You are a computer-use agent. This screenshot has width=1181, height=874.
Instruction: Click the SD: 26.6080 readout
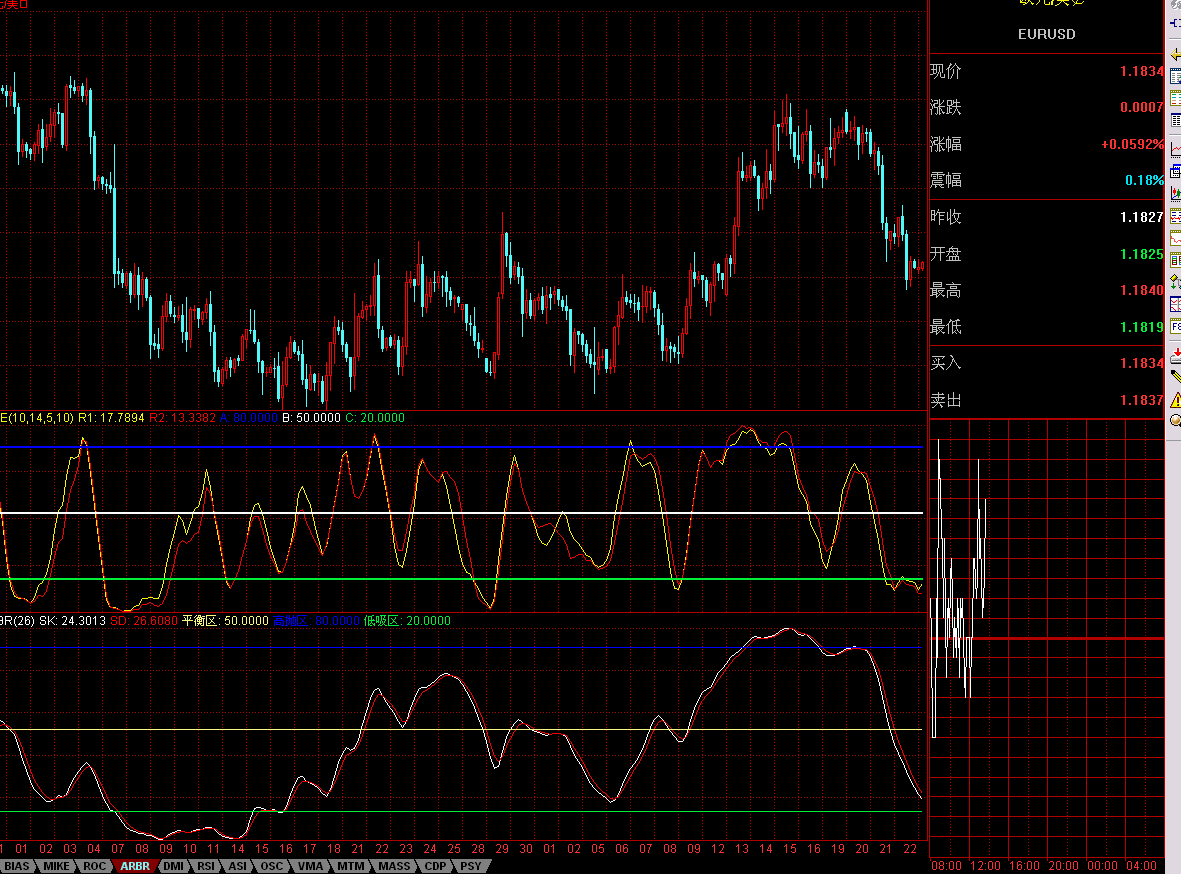click(144, 621)
